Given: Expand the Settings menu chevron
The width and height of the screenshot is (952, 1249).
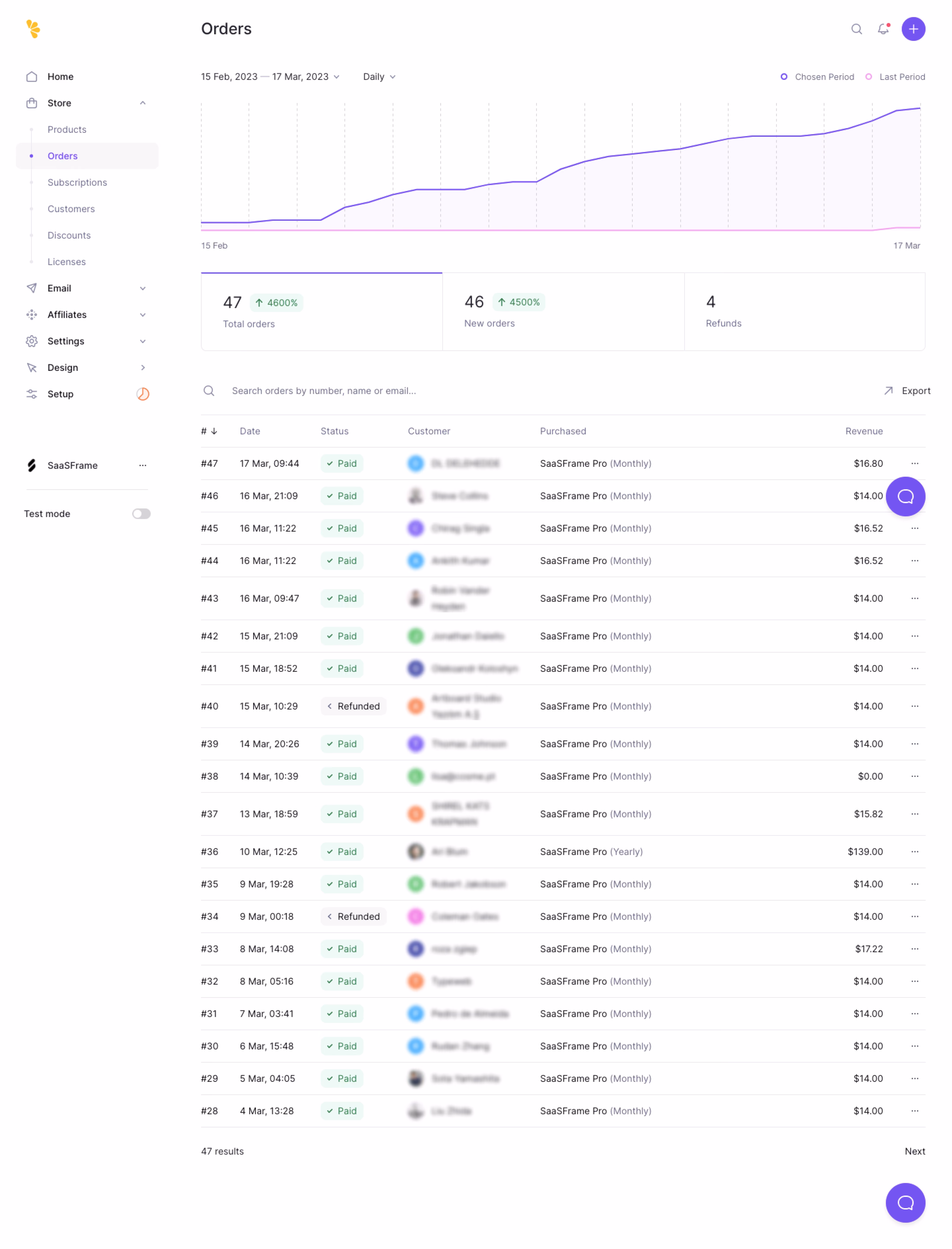Looking at the screenshot, I should pos(143,341).
